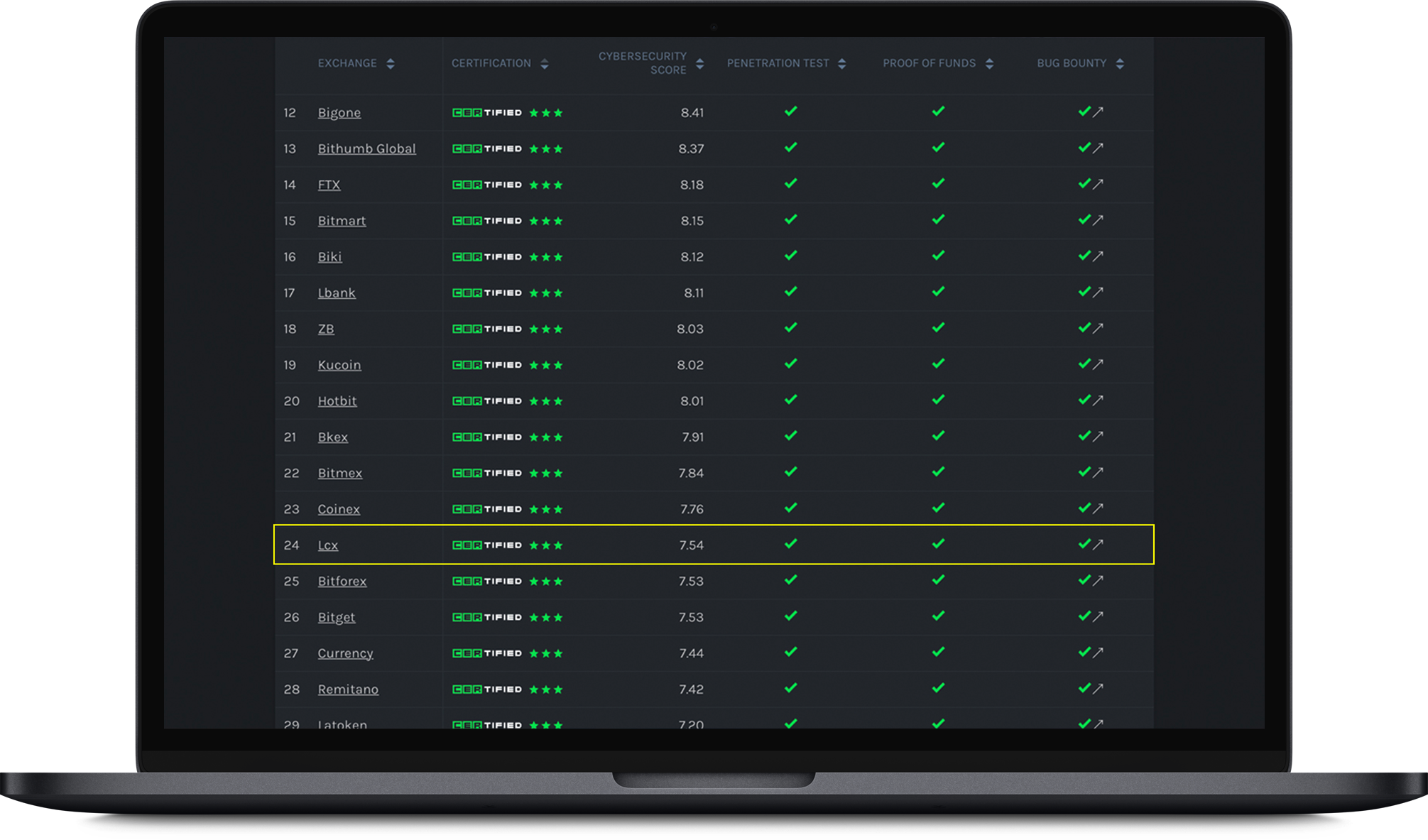
Task: Sort by Penetration Test column arrows
Action: pos(842,64)
